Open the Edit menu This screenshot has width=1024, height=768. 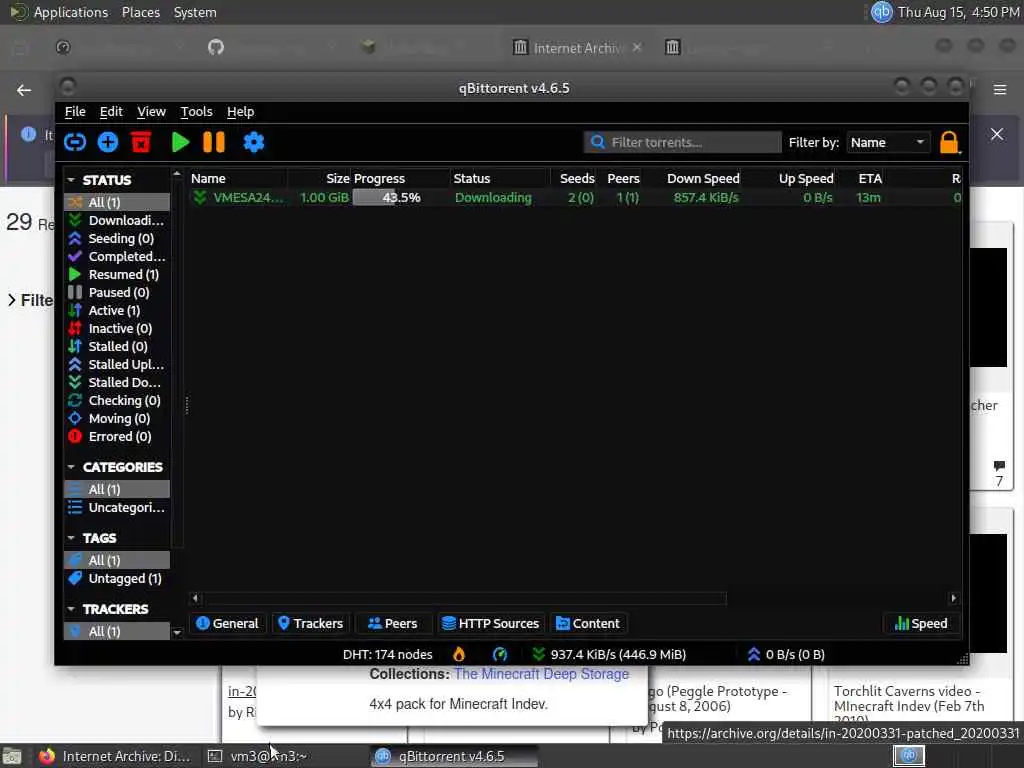coord(111,112)
